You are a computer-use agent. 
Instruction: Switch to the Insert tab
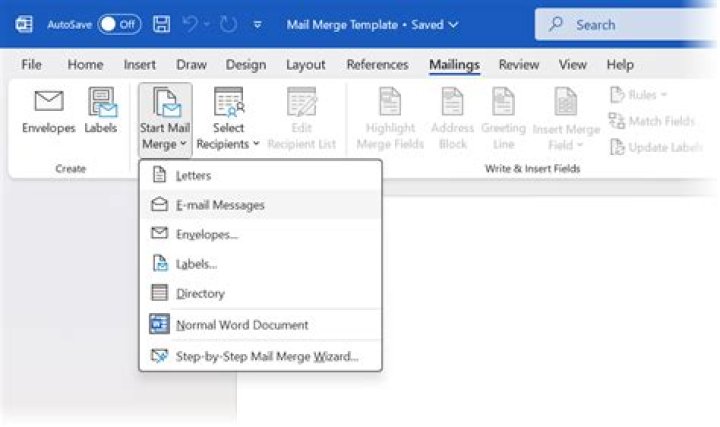tap(140, 65)
